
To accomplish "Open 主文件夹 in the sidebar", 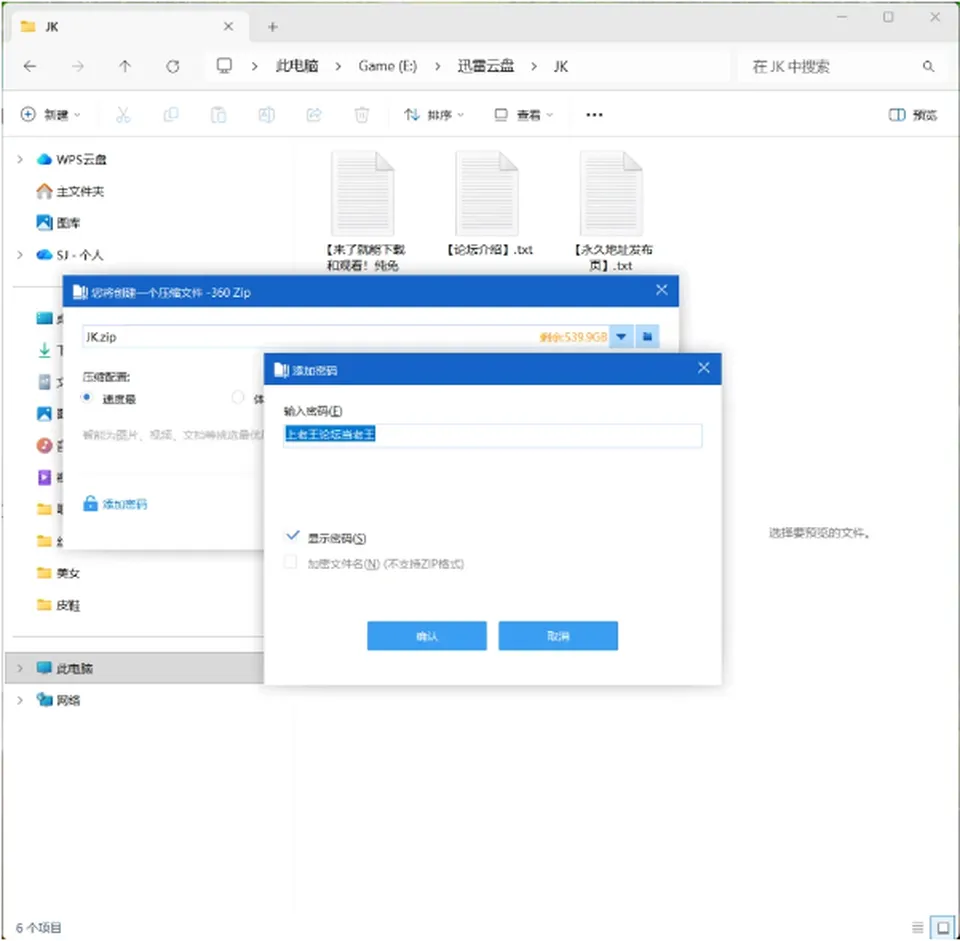I will tap(70, 191).
